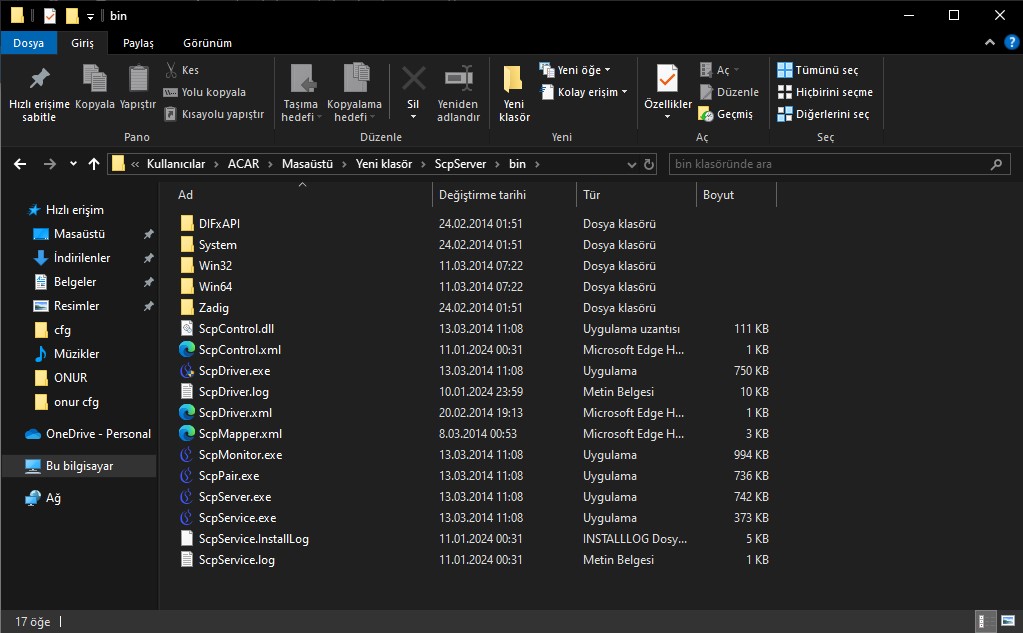Open the Dosya menu tab
Screen dimensions: 1023x633
[28, 43]
